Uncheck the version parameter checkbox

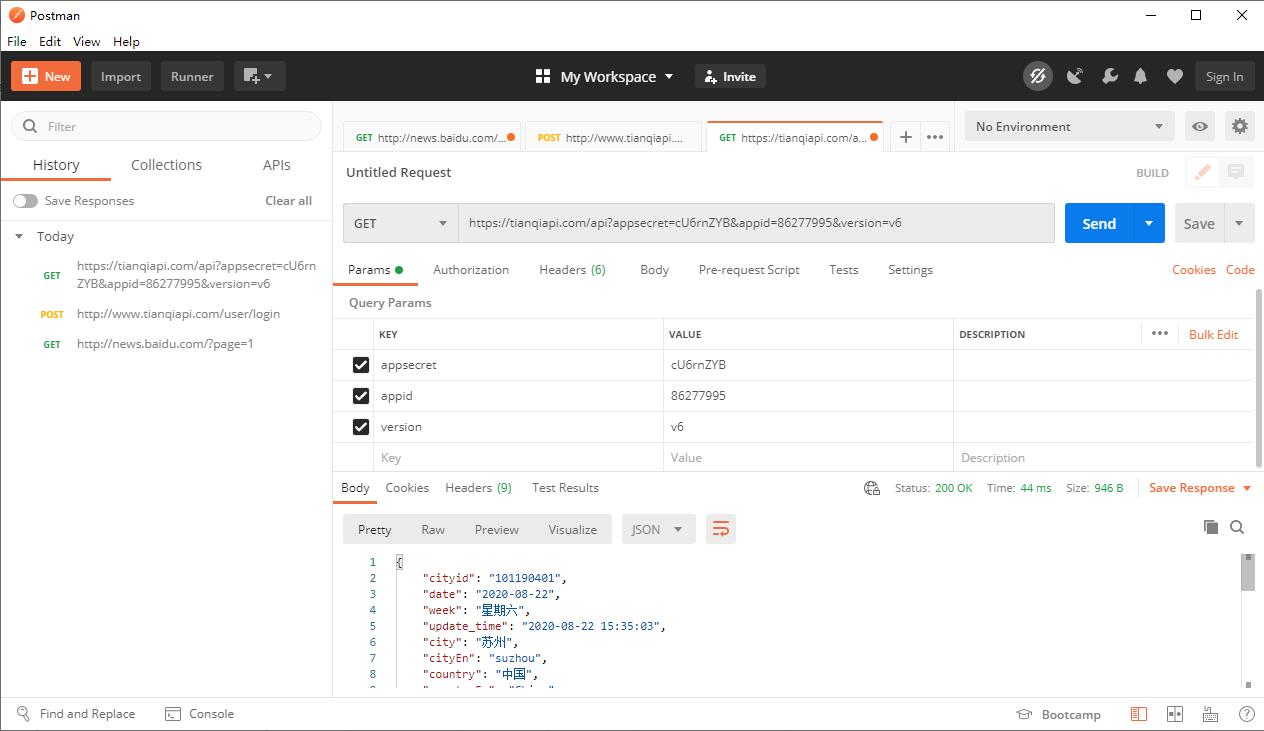tap(361, 427)
